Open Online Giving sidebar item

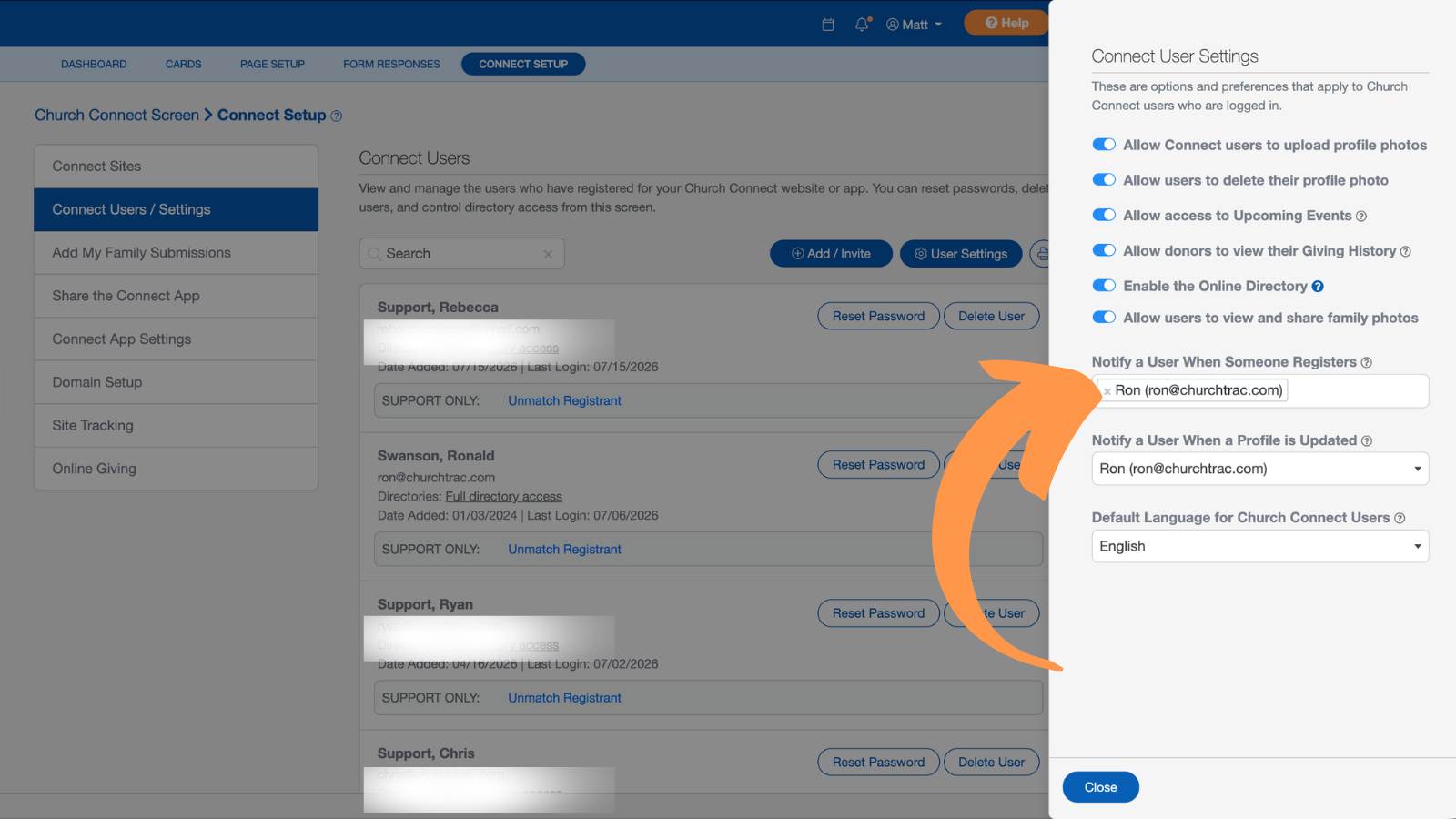click(x=176, y=469)
